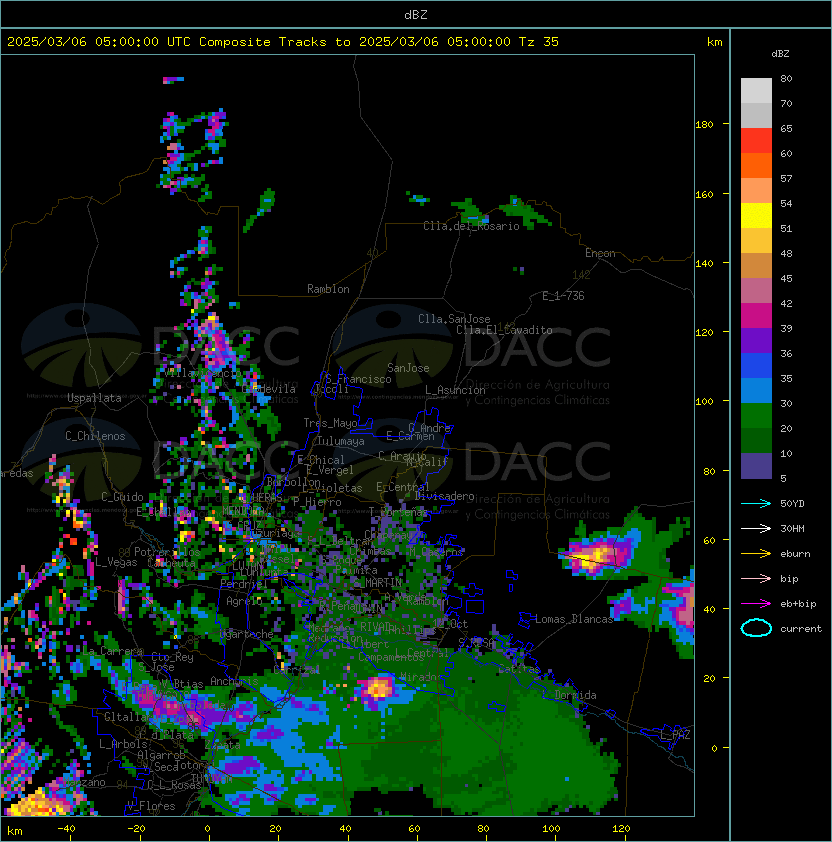Viewport: 832px width, 842px height.
Task: Click the 'L_PAZ' place label
Action: coord(675,735)
